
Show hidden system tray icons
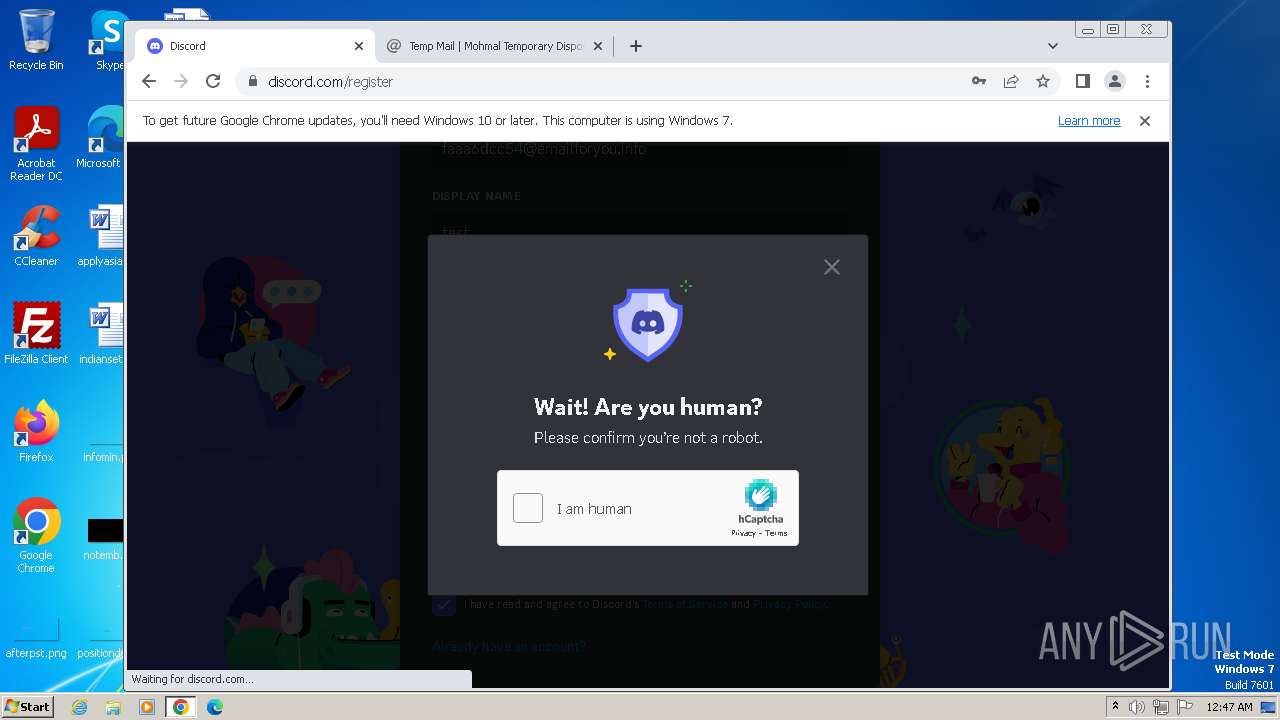coord(1115,706)
